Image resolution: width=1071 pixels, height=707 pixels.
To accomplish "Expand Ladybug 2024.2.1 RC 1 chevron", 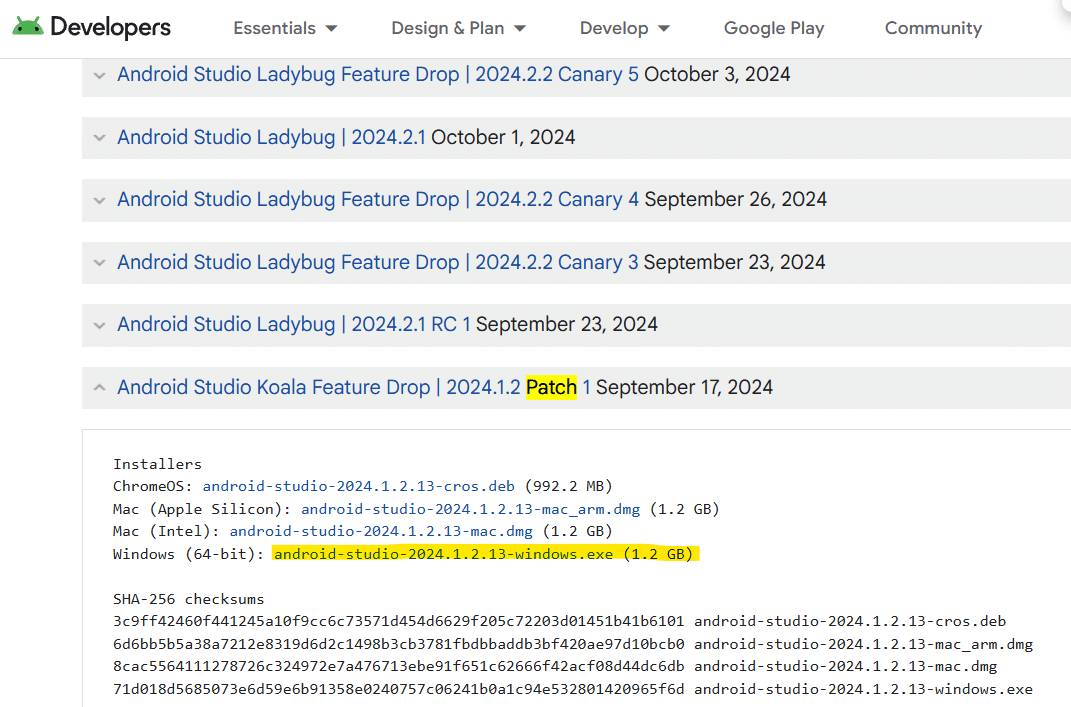I will coord(100,325).
